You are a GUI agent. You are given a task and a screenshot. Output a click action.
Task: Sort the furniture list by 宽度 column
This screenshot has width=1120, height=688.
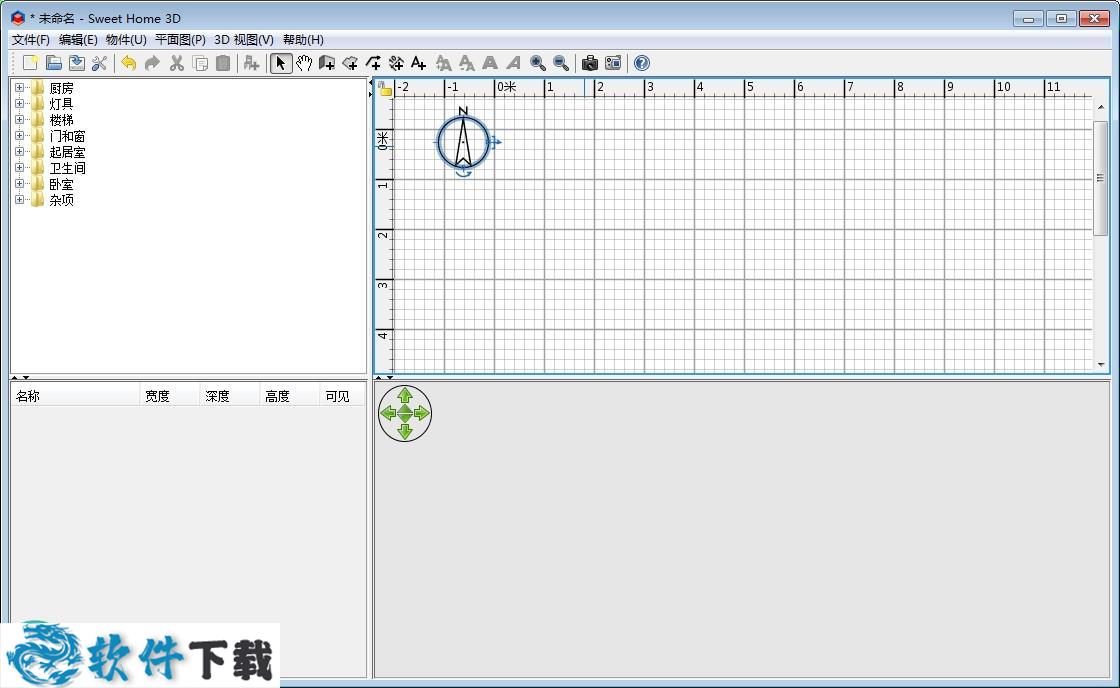pyautogui.click(x=169, y=397)
